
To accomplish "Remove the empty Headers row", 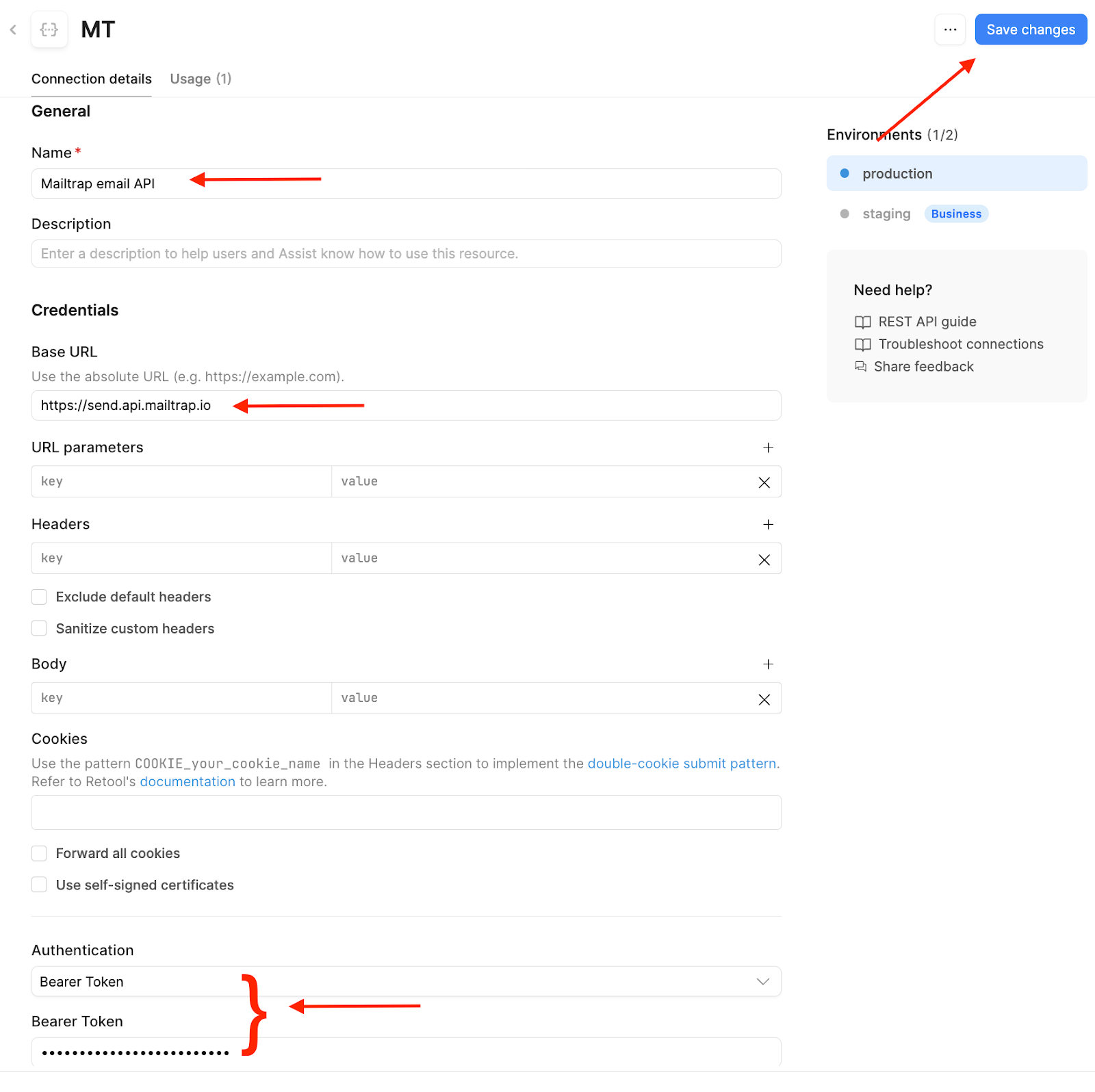I will [x=764, y=558].
